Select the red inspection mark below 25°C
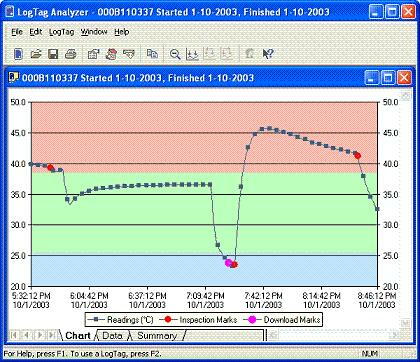The height and width of the screenshot is (362, 420). pos(234,265)
